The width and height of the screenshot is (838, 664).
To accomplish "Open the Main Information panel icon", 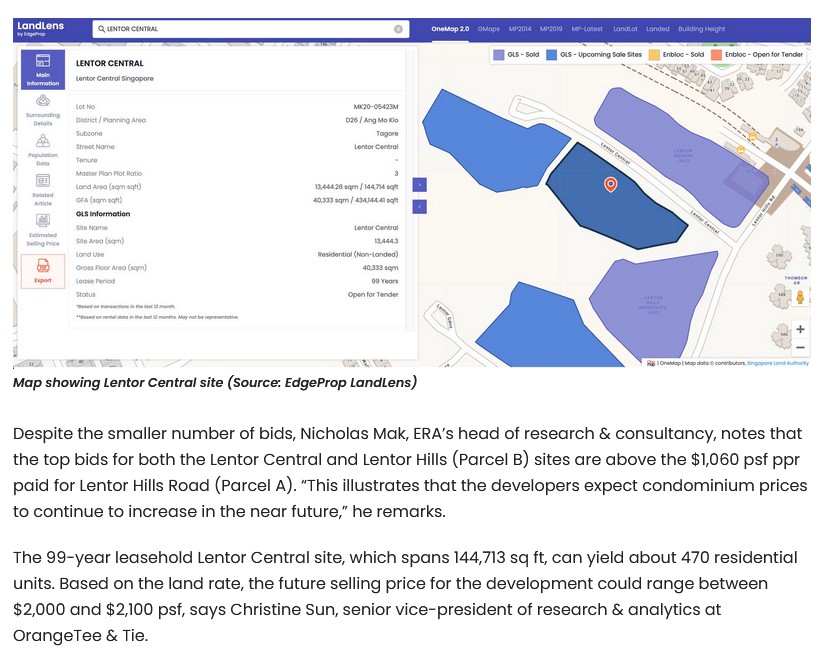I will point(43,70).
